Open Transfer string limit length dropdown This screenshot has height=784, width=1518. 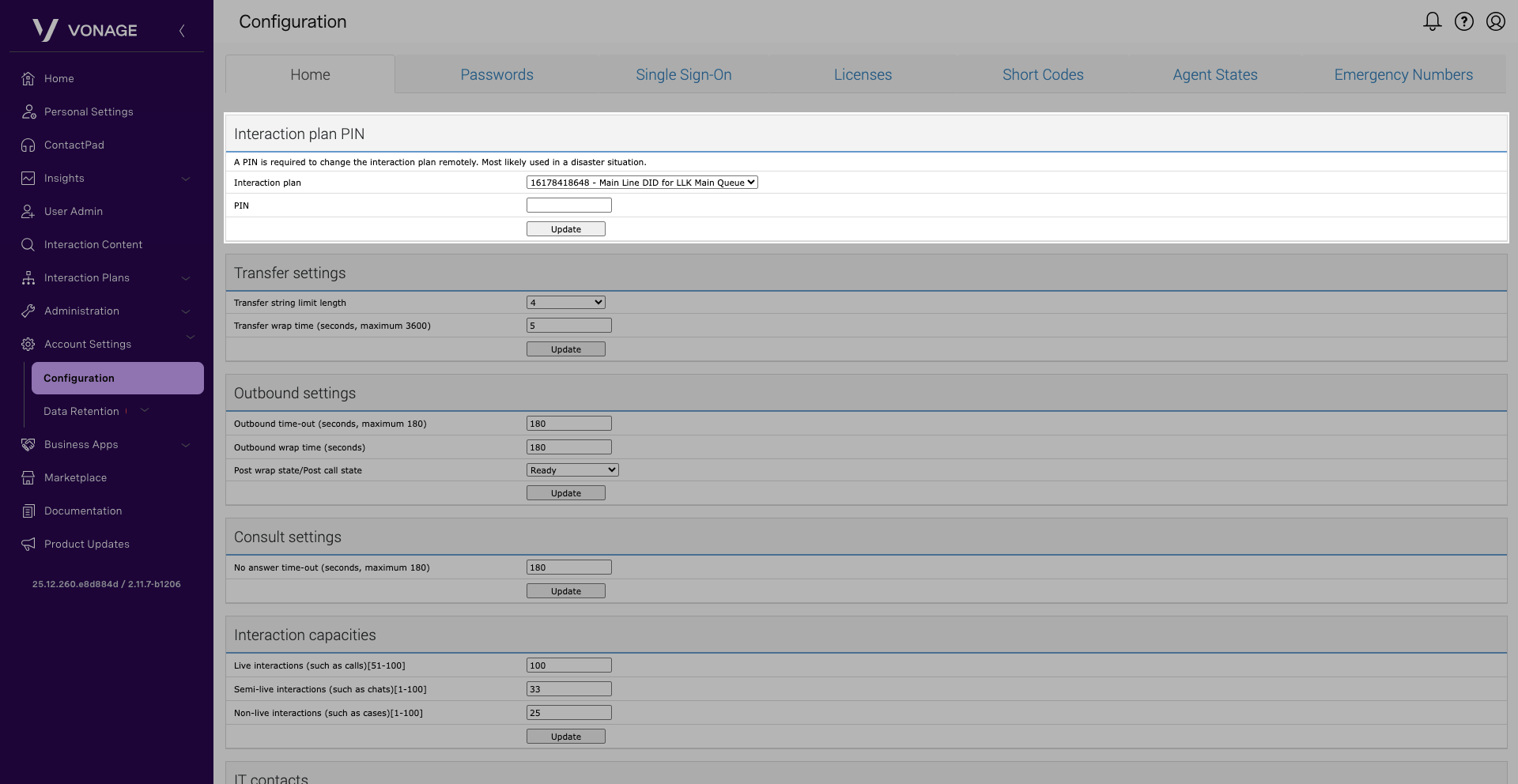[x=565, y=303]
